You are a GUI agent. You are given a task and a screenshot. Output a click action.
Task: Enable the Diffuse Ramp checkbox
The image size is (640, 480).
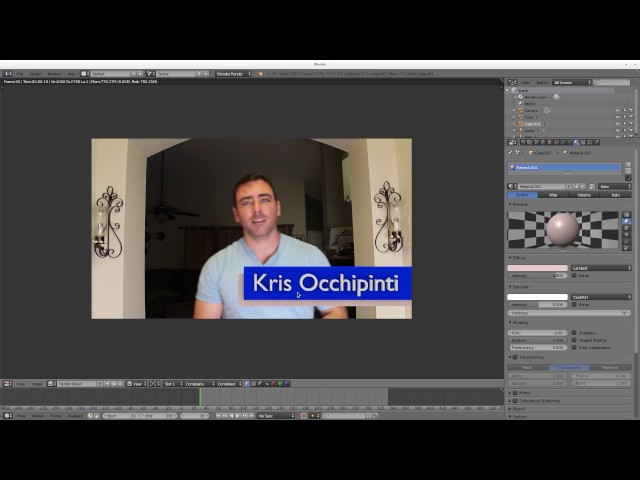coord(574,276)
